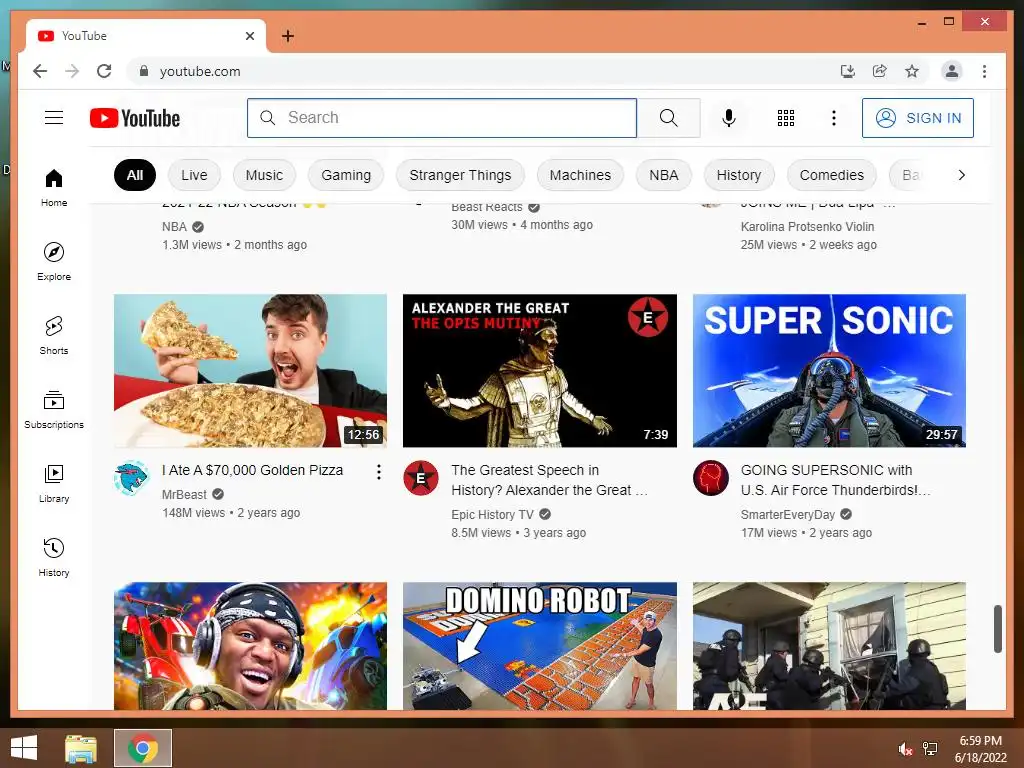Click the SIGN IN button

(918, 118)
